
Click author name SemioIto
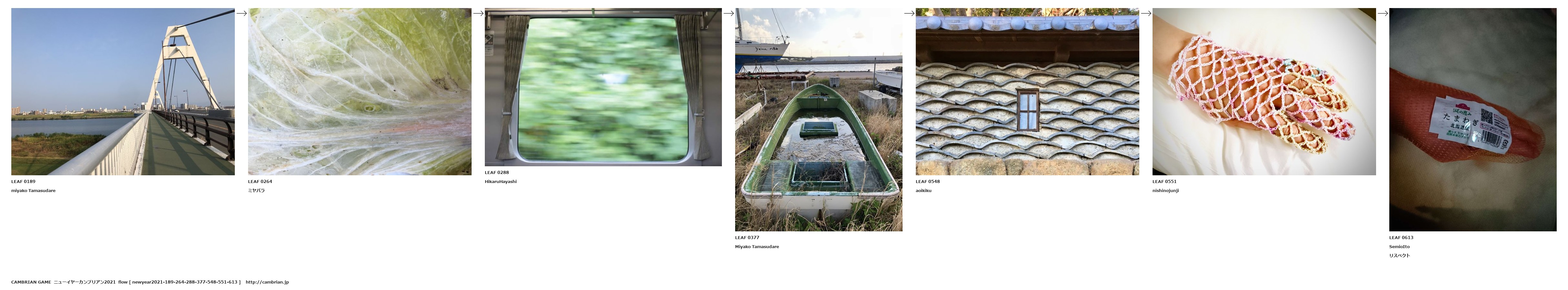(x=1399, y=247)
